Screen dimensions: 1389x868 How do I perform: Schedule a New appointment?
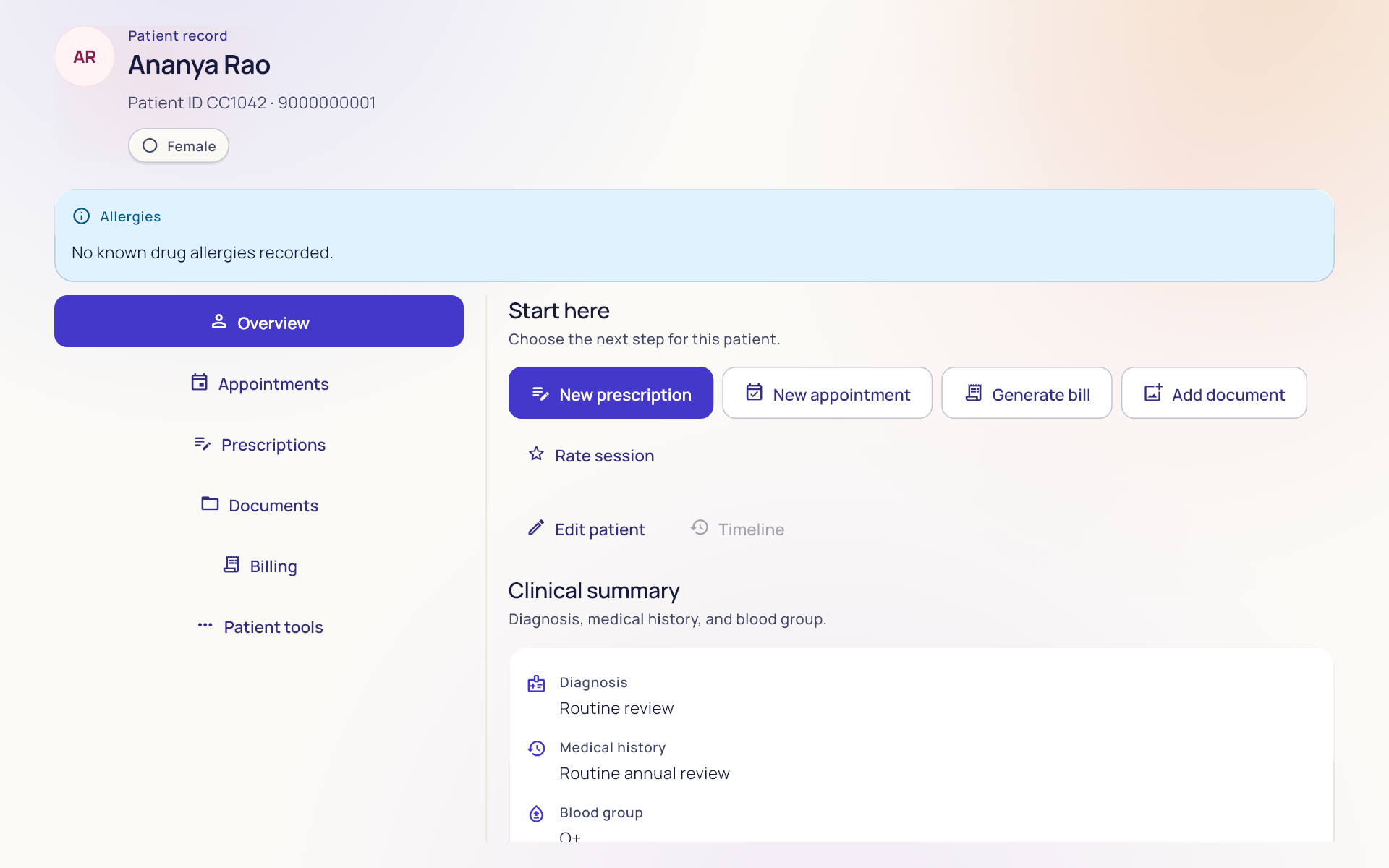point(827,393)
